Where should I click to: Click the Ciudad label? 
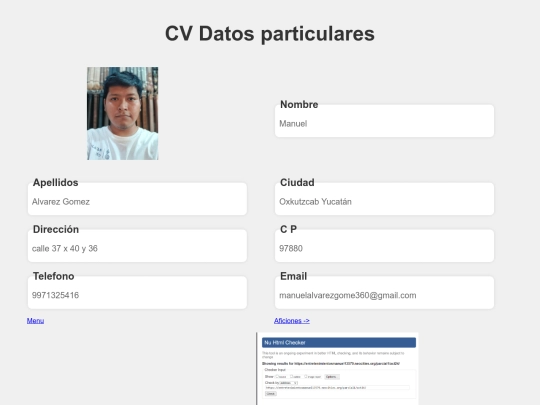coord(297,183)
